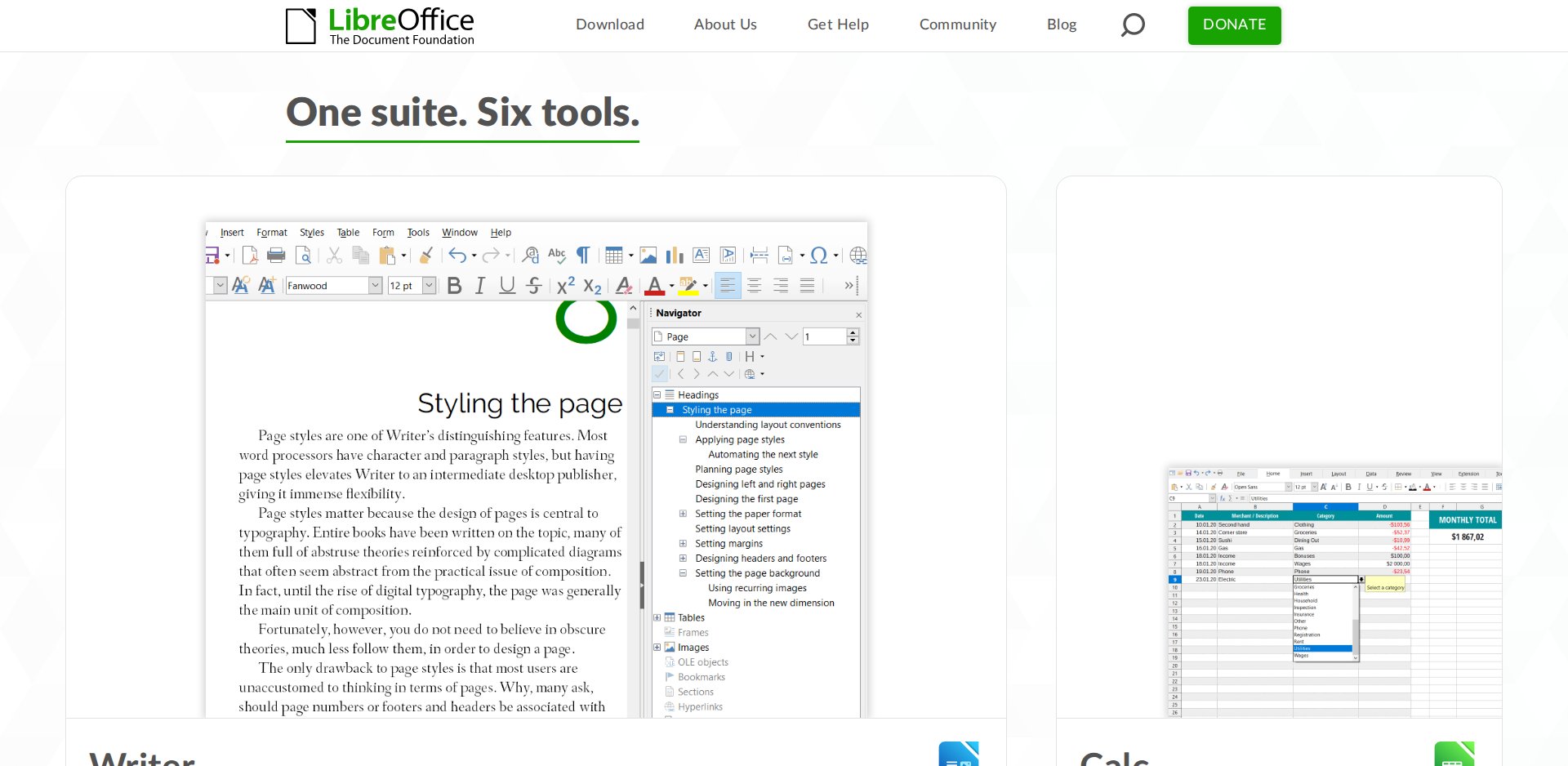
Task: Collapse the Headings tree node
Action: pyautogui.click(x=657, y=394)
